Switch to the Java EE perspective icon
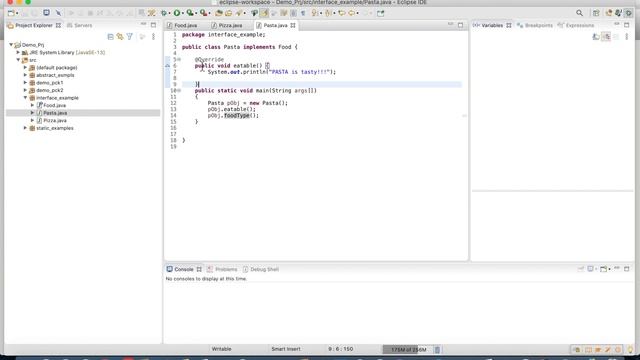Screen dimensions: 640x360 click(609, 13)
